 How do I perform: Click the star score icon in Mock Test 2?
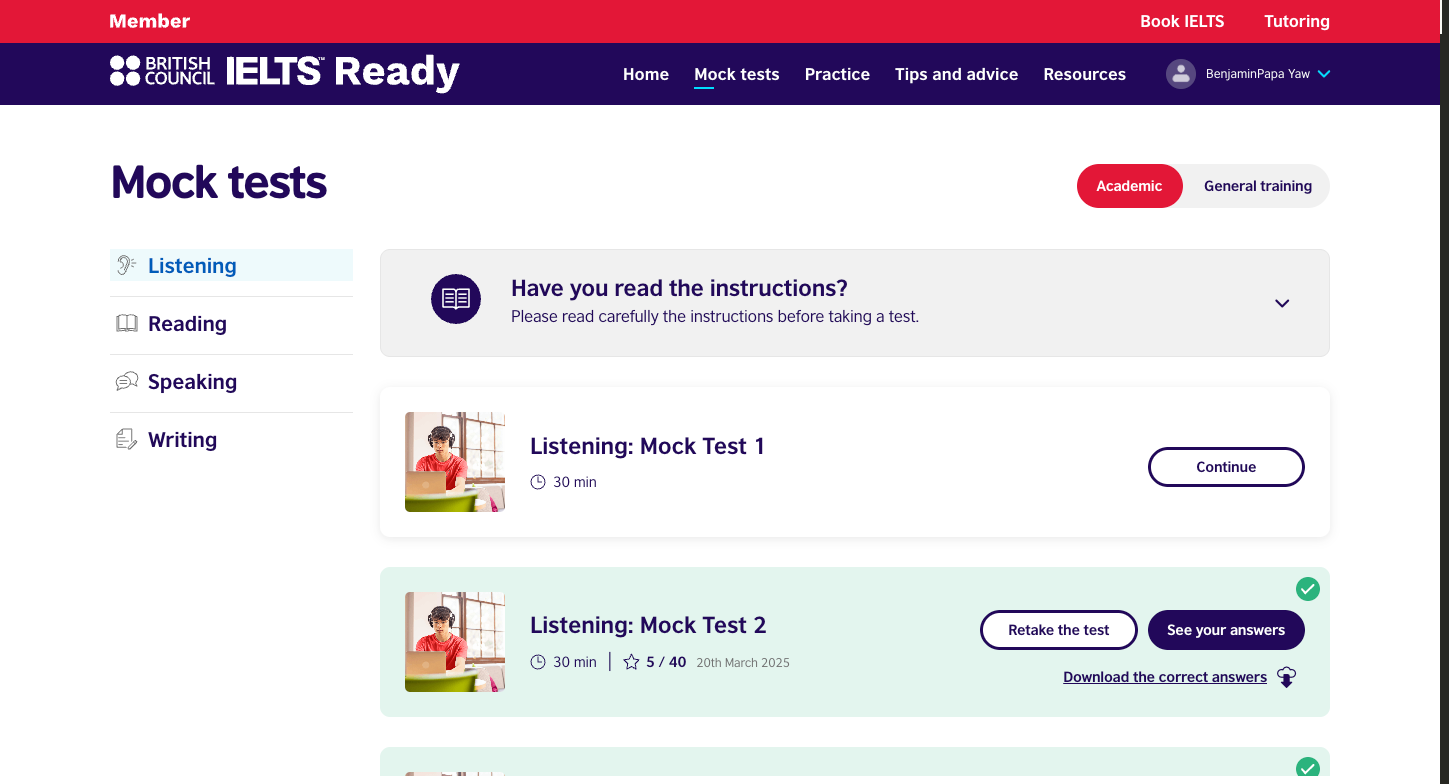point(631,662)
